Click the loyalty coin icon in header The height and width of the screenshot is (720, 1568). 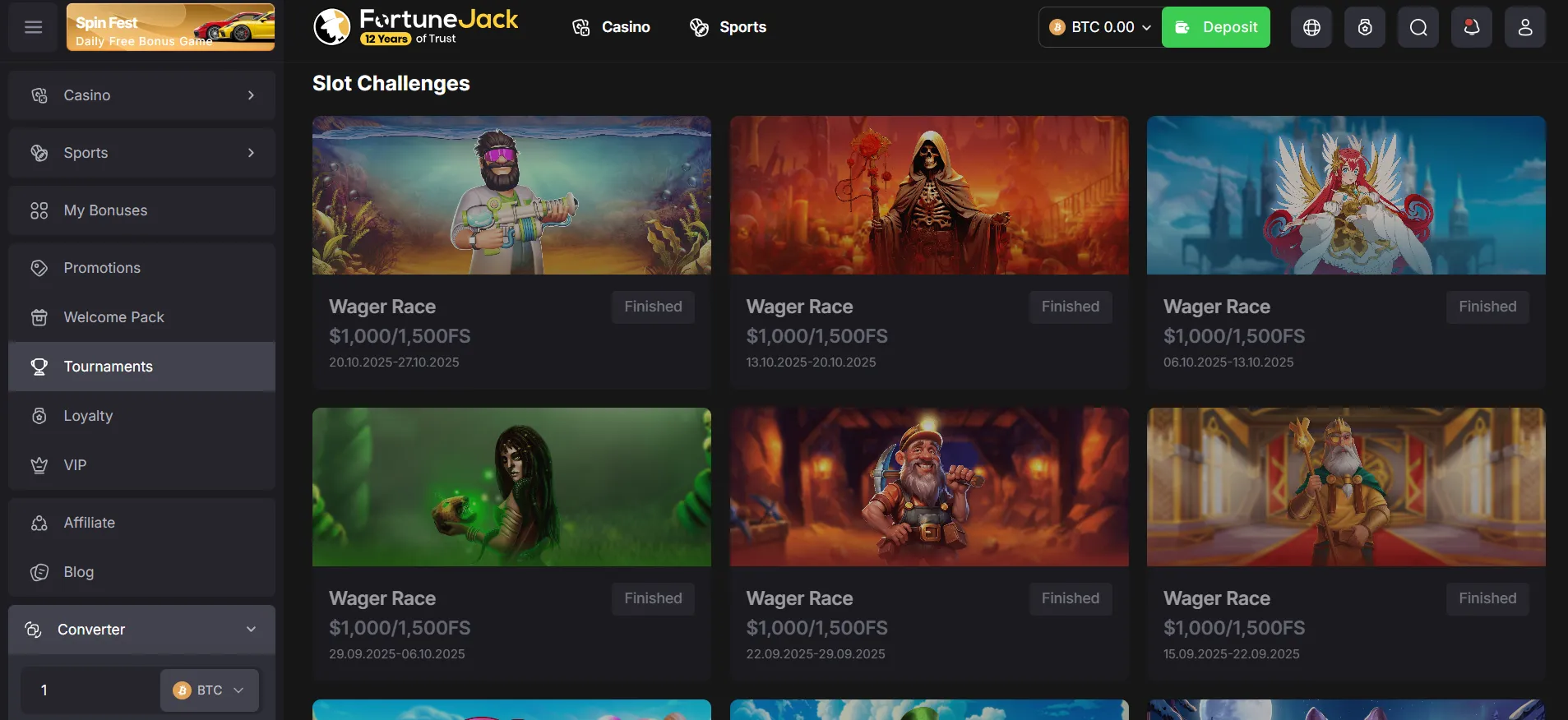pos(1365,27)
